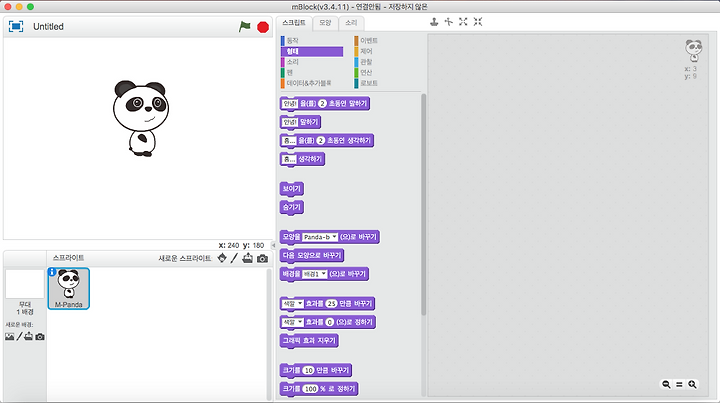
Task: Click the 100 value in the size set block
Action: pos(310,389)
